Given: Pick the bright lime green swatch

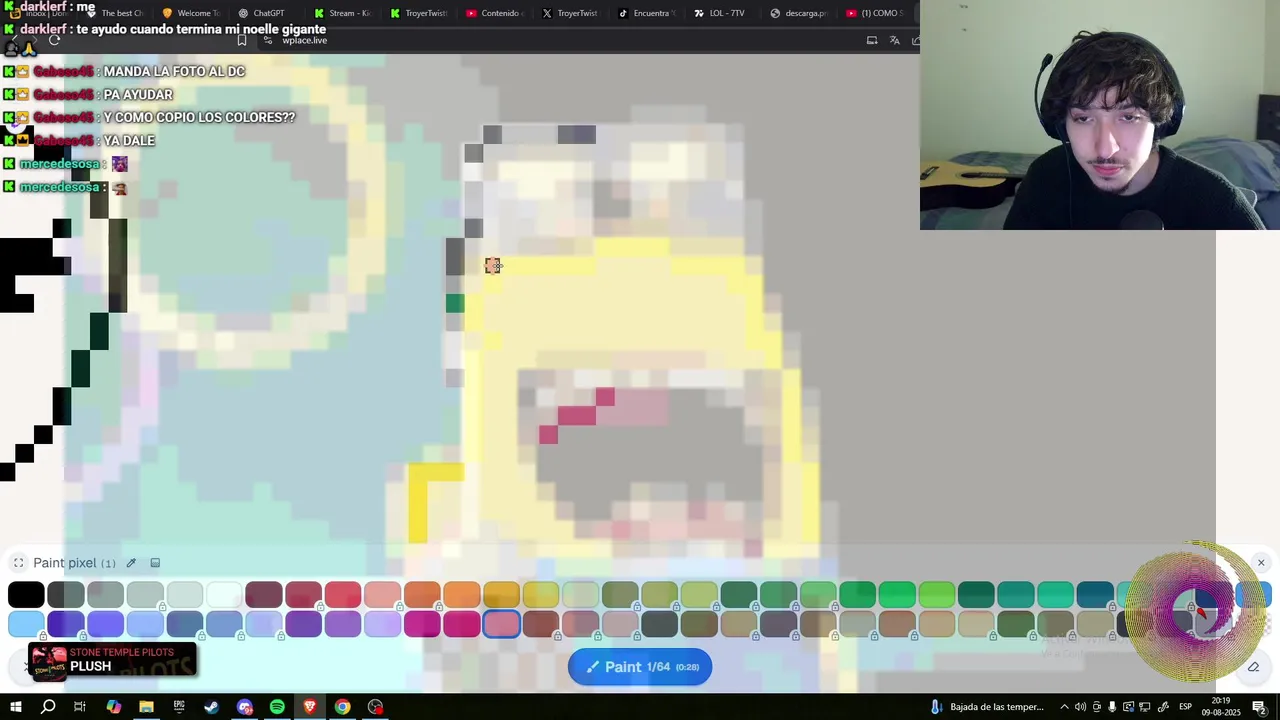Looking at the screenshot, I should pos(937,595).
